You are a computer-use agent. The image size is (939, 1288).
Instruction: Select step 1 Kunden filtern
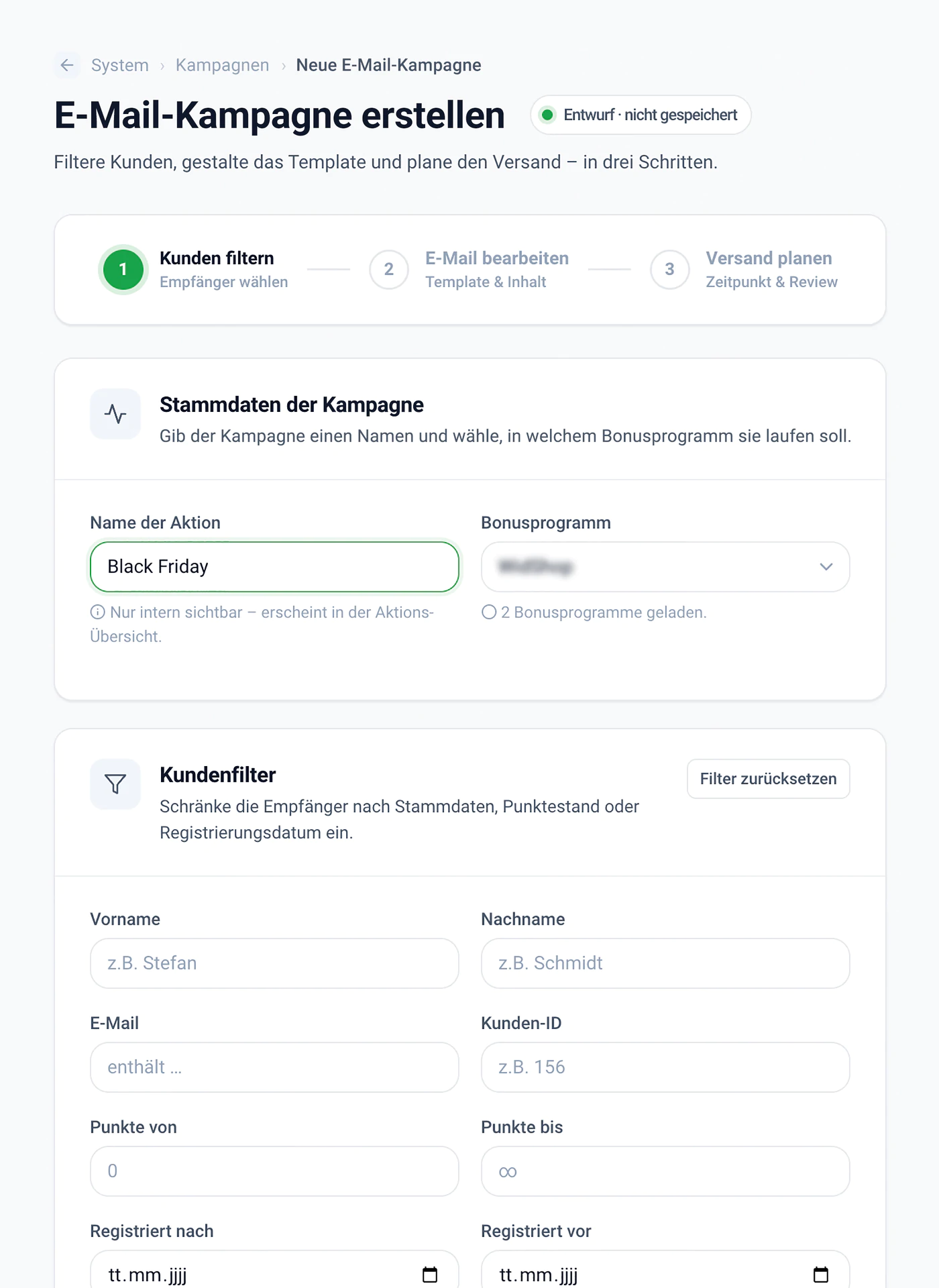click(x=195, y=270)
